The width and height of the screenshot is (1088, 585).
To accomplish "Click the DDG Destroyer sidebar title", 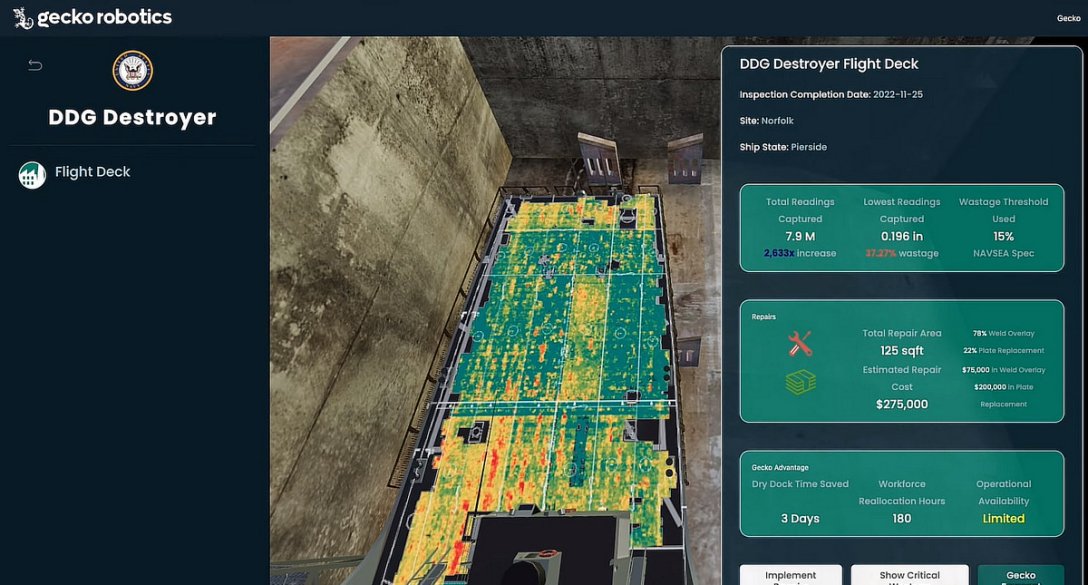I will [x=132, y=117].
